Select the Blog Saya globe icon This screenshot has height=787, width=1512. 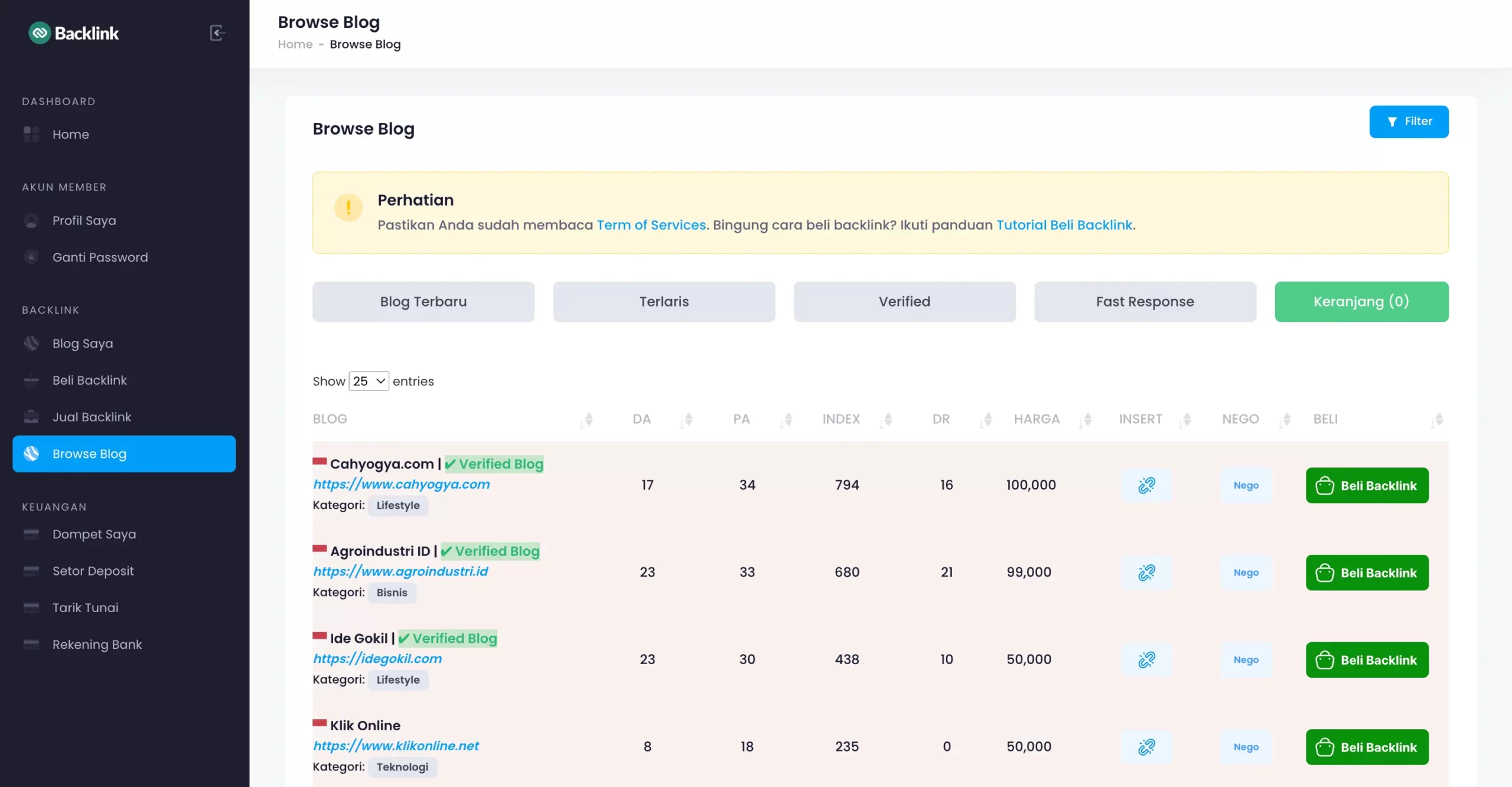coord(31,343)
